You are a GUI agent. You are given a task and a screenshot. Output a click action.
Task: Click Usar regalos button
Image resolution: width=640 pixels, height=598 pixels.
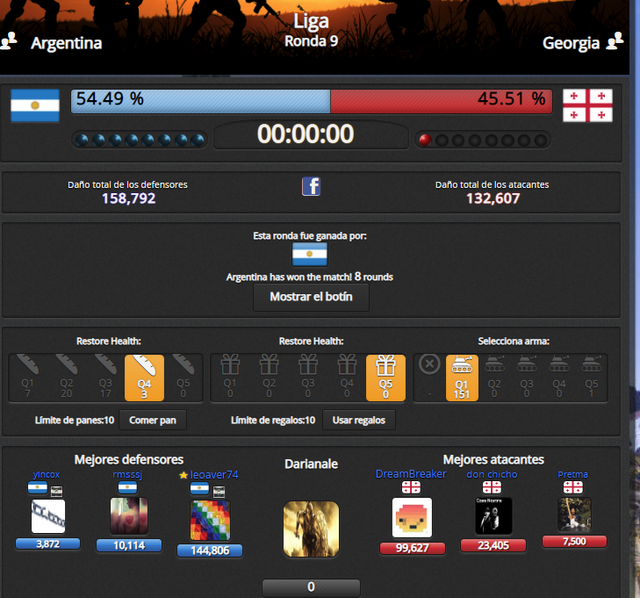(x=359, y=420)
